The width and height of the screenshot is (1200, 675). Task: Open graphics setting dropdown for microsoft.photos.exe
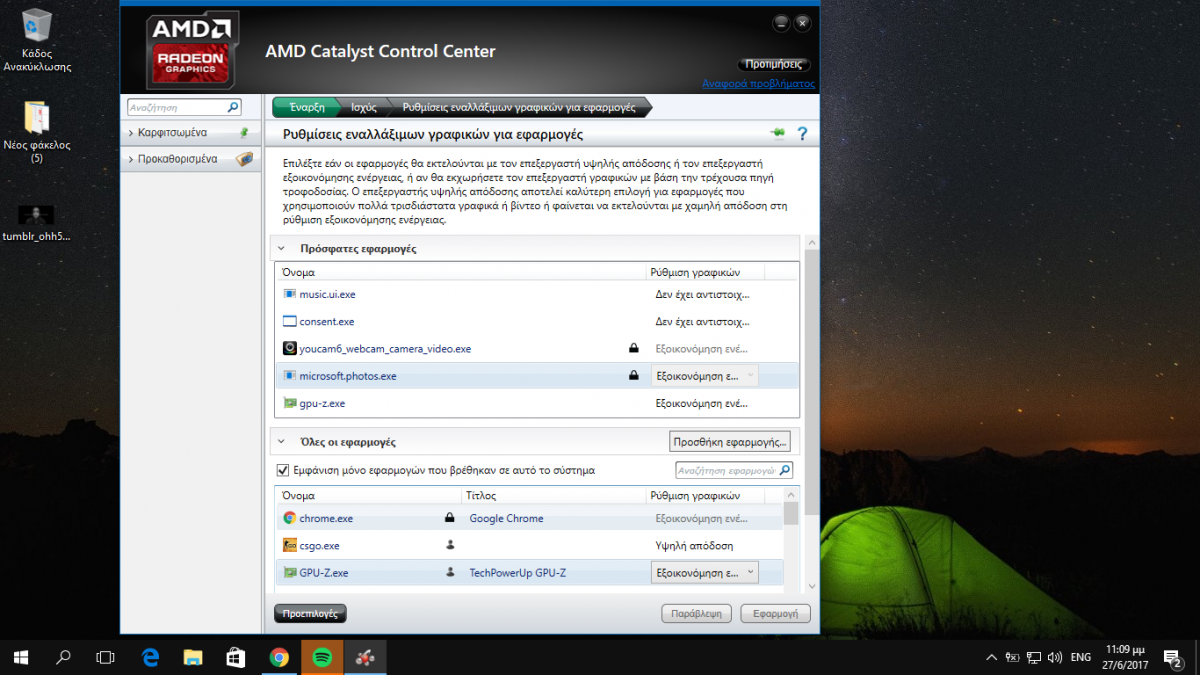(x=704, y=376)
